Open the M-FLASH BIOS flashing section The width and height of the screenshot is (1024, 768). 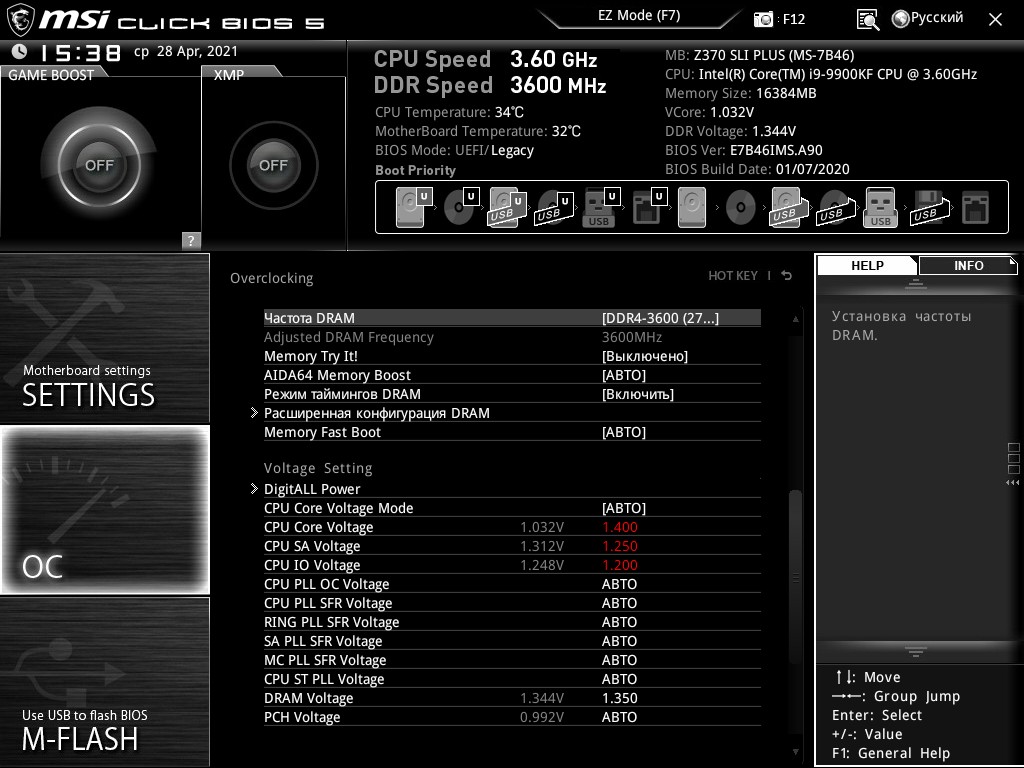click(x=105, y=681)
